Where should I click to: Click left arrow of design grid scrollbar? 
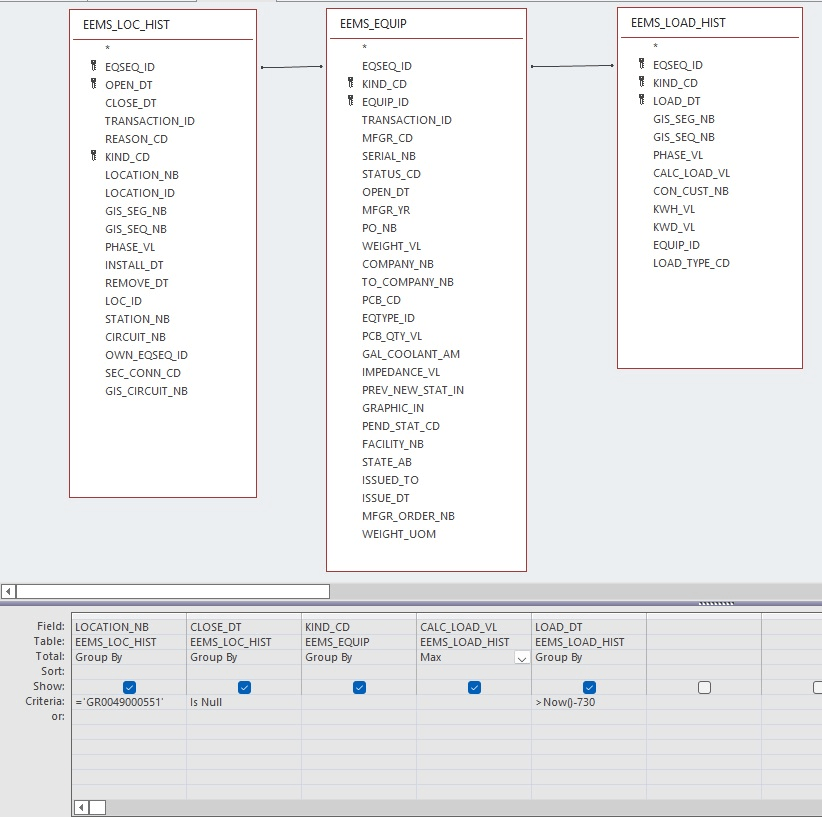click(x=81, y=807)
